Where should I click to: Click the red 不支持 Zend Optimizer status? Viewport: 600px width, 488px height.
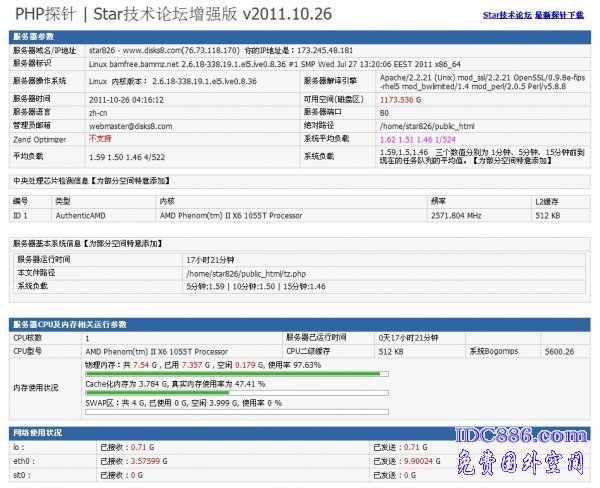click(100, 138)
